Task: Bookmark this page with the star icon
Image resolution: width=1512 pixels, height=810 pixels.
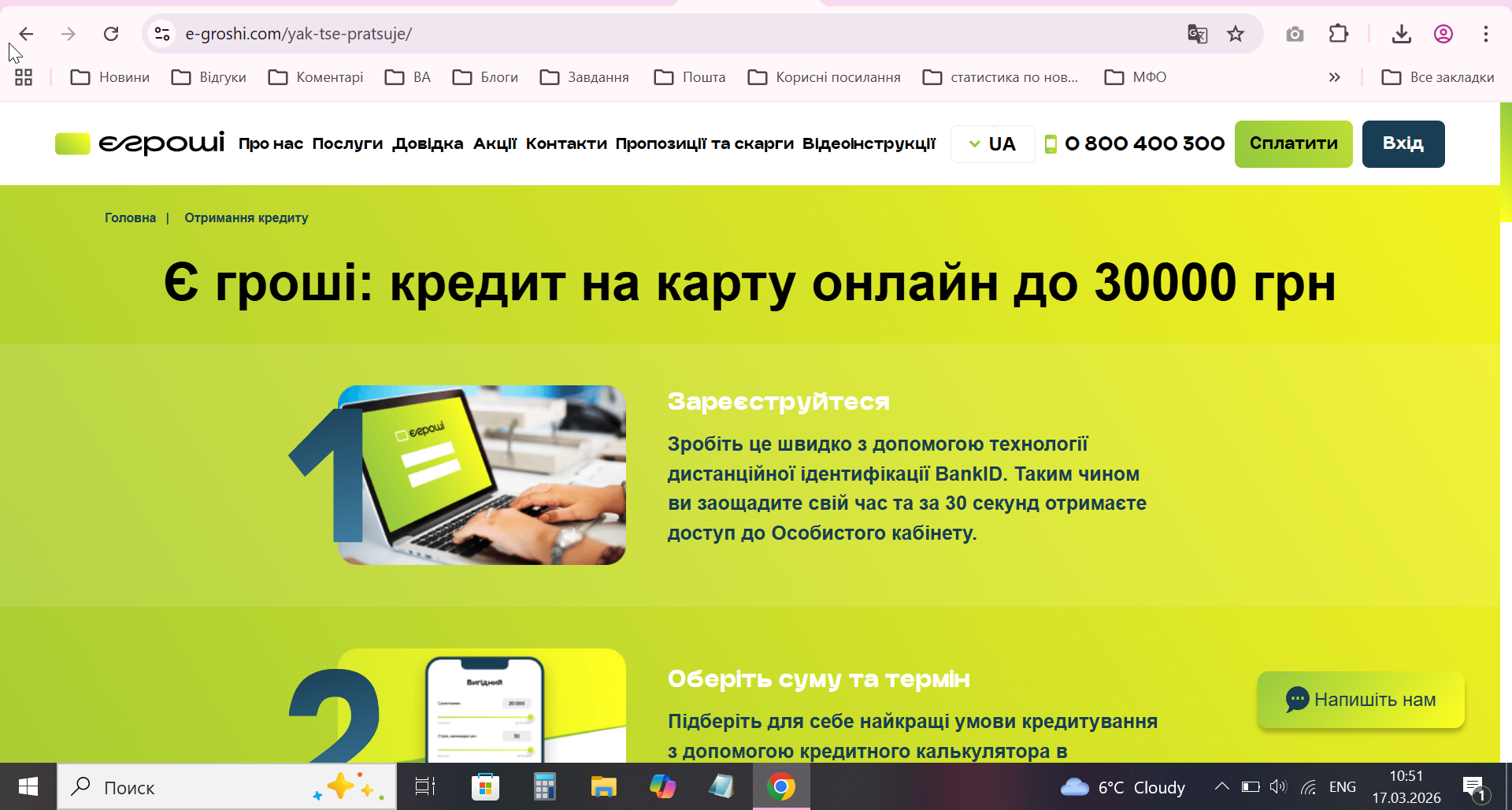Action: click(1236, 34)
